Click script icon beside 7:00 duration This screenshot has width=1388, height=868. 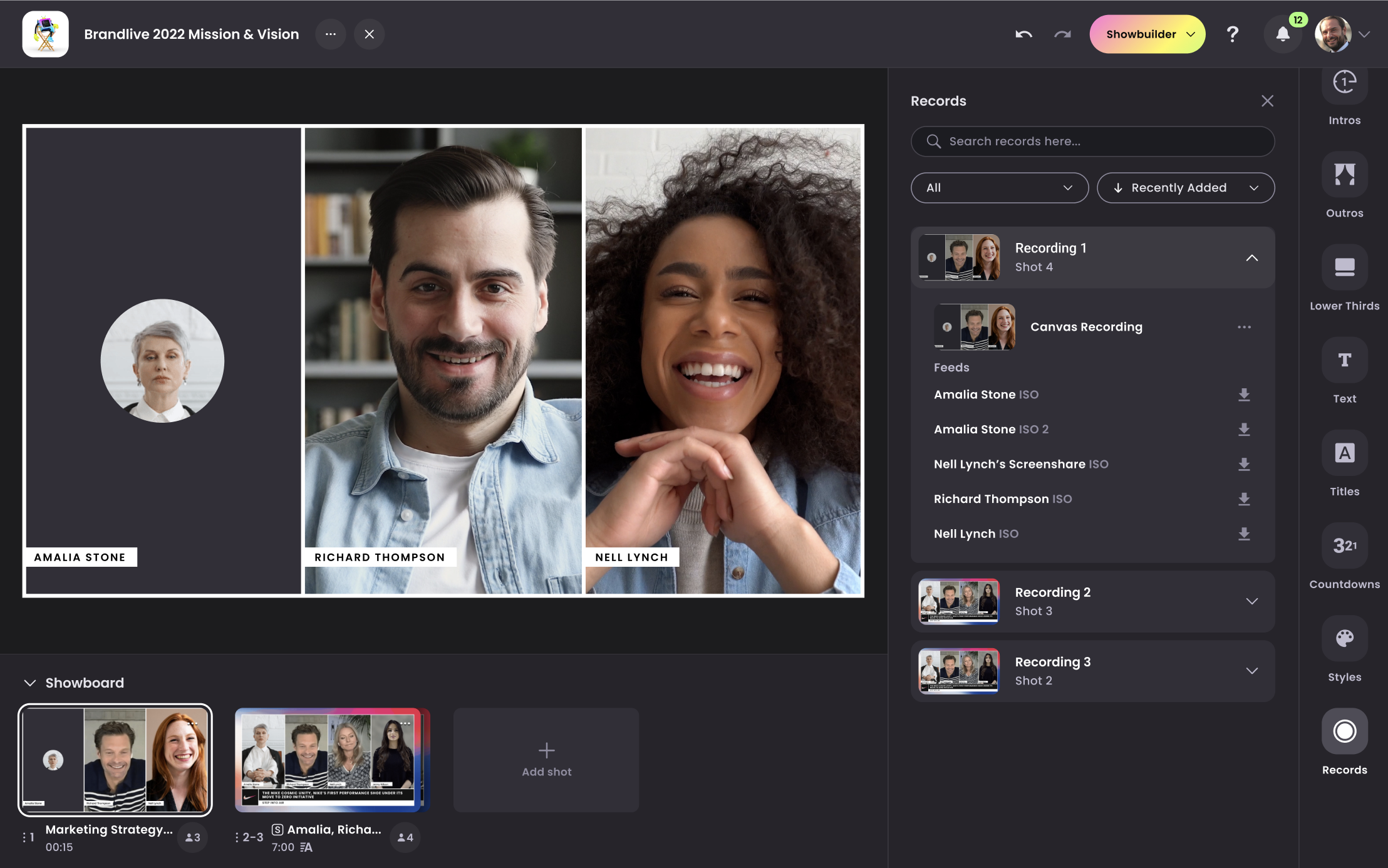pyautogui.click(x=306, y=847)
